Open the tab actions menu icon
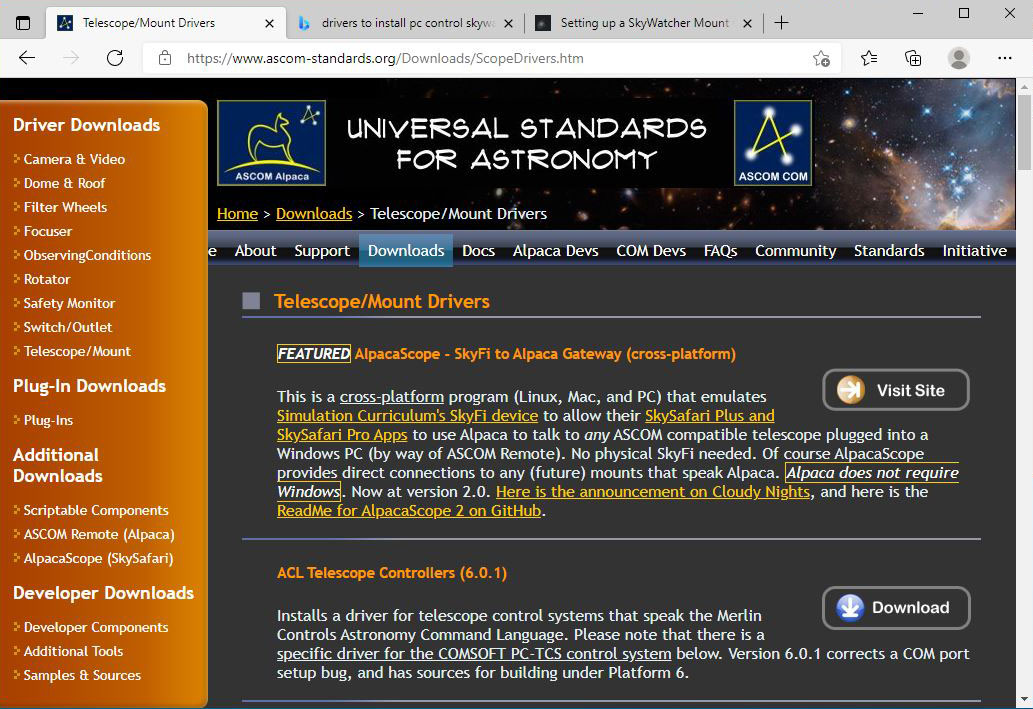The width and height of the screenshot is (1033, 709). [23, 23]
